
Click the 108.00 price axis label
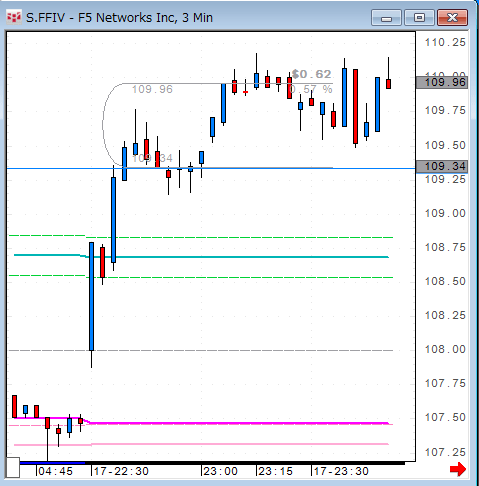point(445,349)
